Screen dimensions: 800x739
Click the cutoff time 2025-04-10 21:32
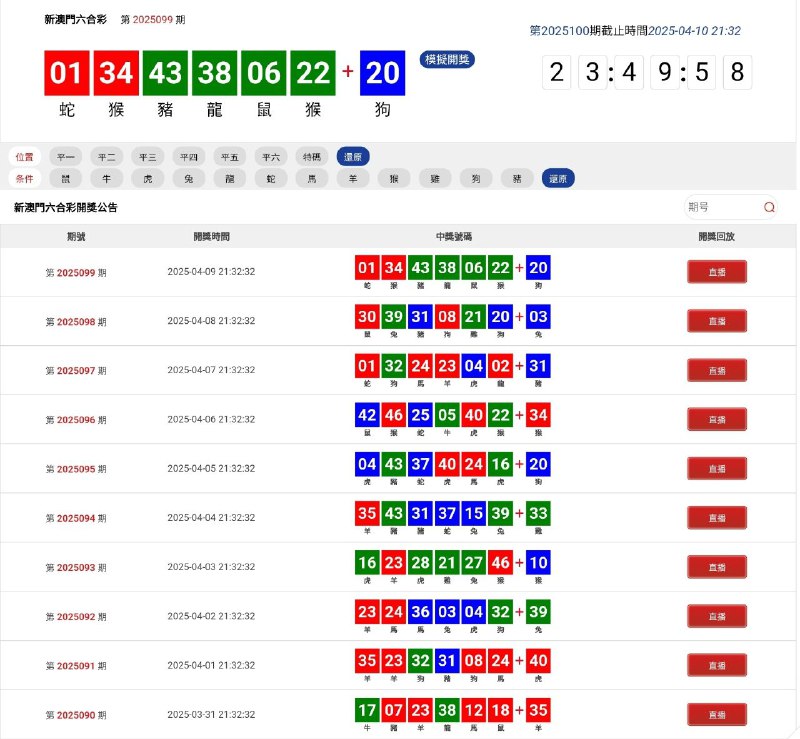pos(694,31)
